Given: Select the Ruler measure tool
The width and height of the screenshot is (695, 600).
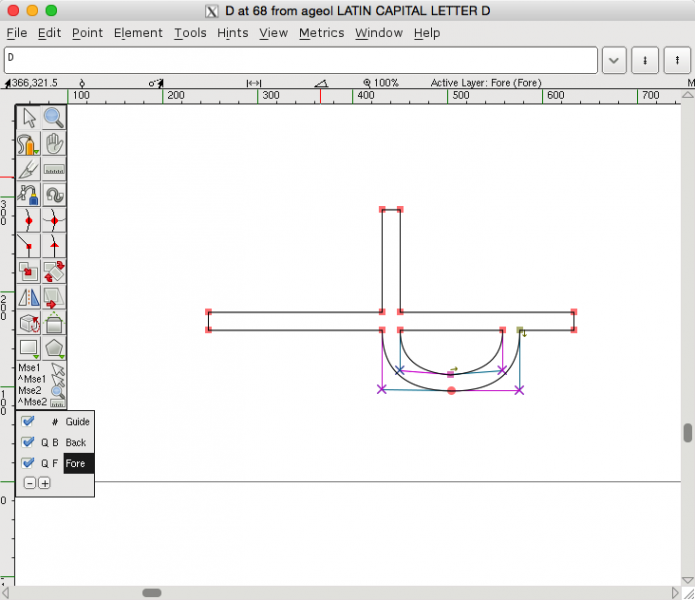Looking at the screenshot, I should [54, 170].
